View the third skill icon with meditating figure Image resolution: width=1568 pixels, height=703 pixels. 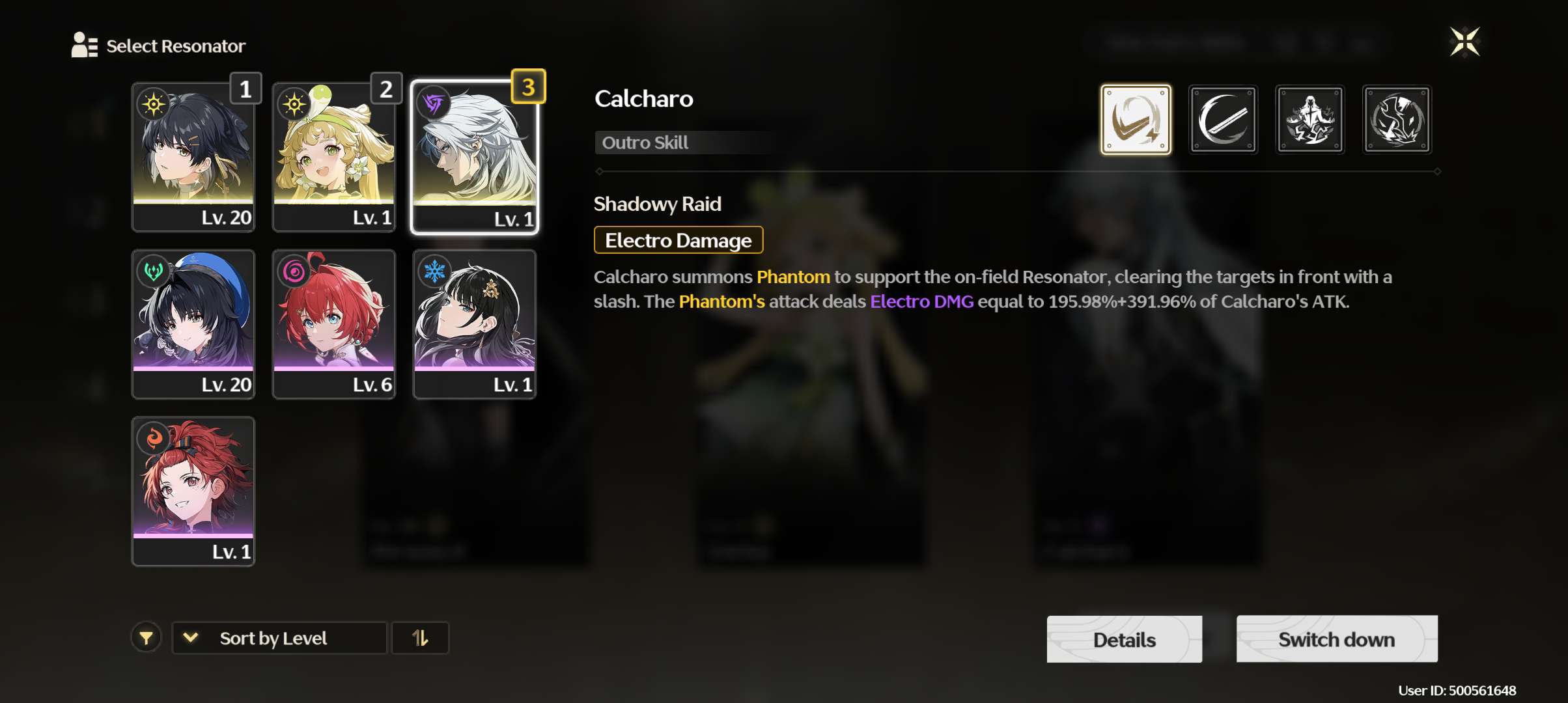pos(1310,119)
